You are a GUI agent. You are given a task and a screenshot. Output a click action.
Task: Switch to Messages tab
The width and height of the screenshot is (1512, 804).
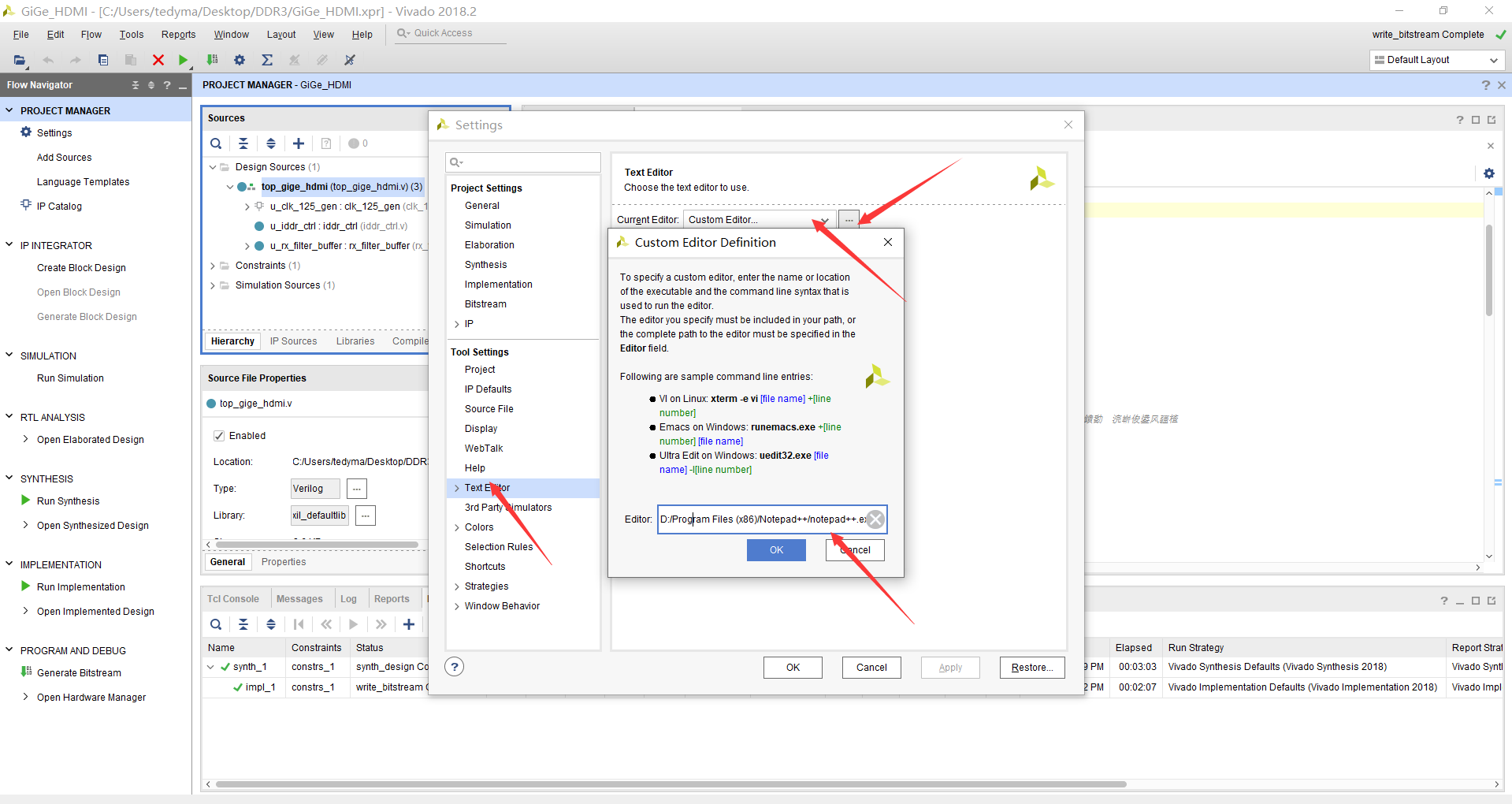point(299,599)
